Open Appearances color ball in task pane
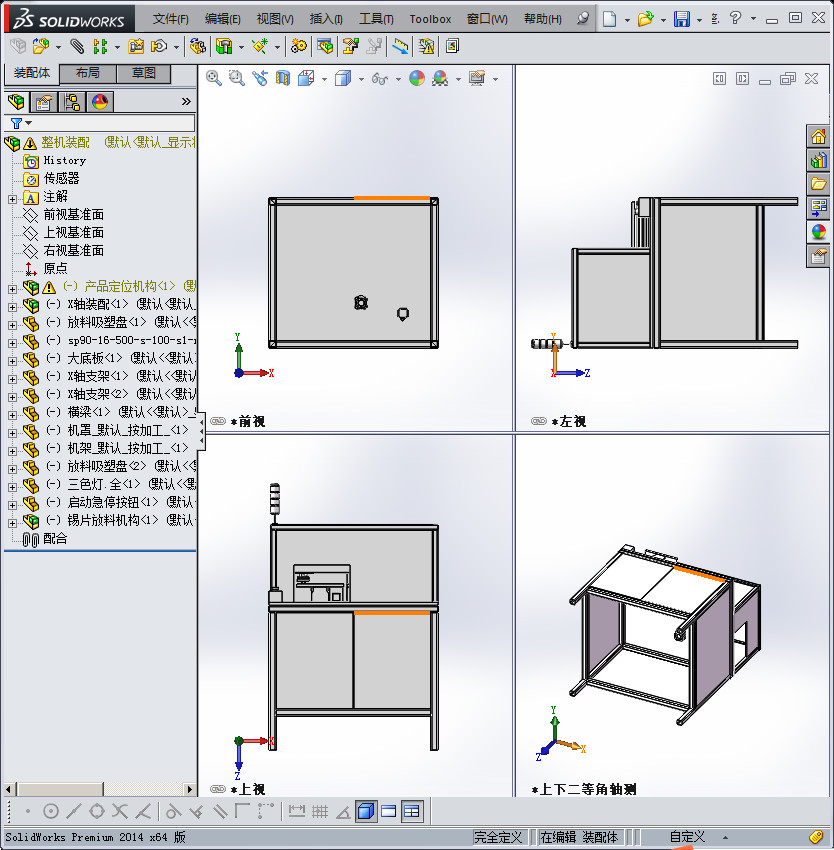 [818, 231]
